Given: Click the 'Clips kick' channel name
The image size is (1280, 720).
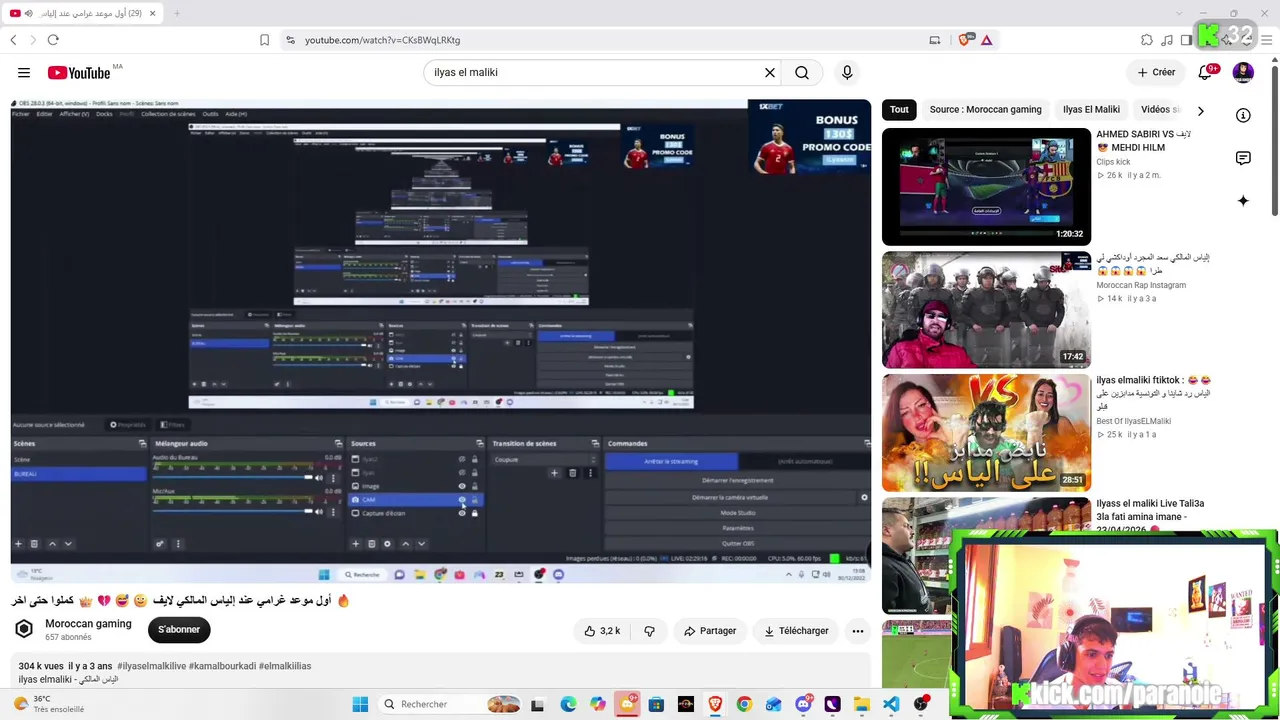Looking at the screenshot, I should [1113, 162].
